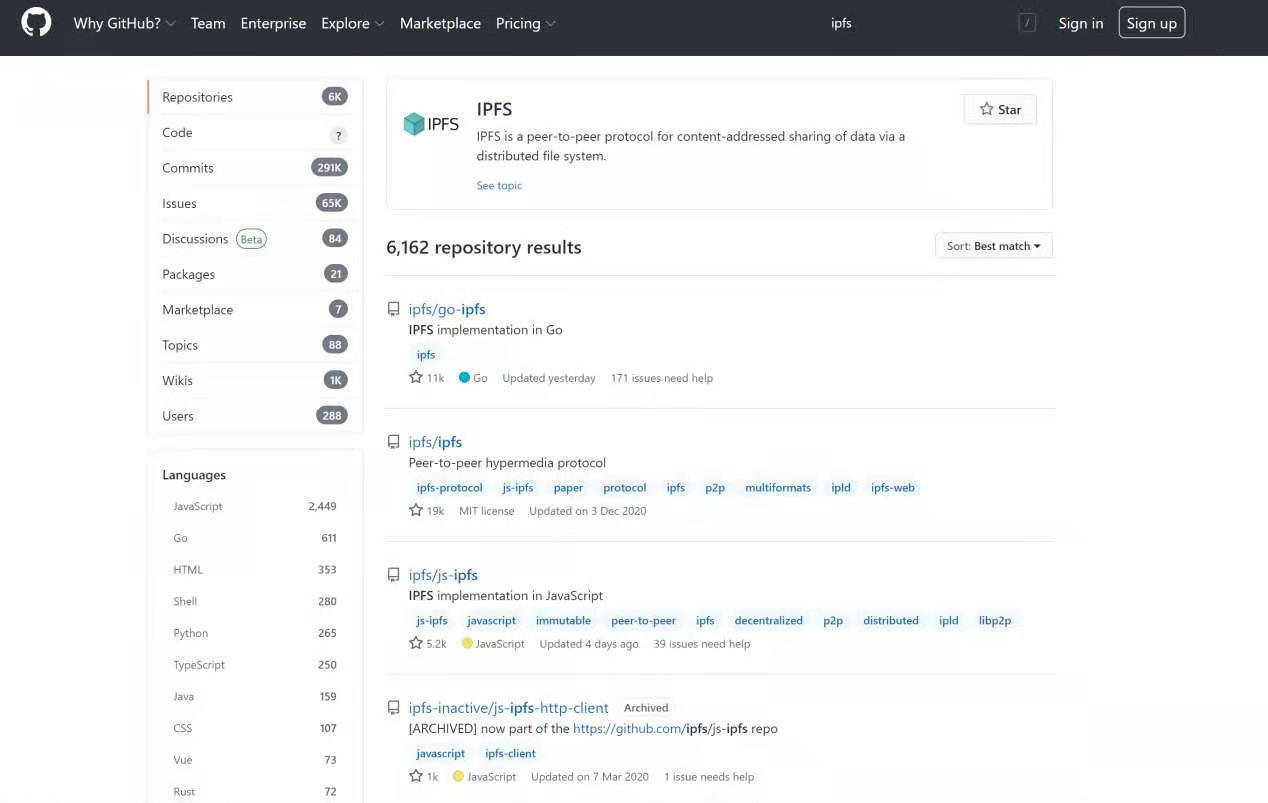Screen dimensions: 1268x803
Task: Click the 5.2k stars count of js-ipfs
Action: point(428,644)
